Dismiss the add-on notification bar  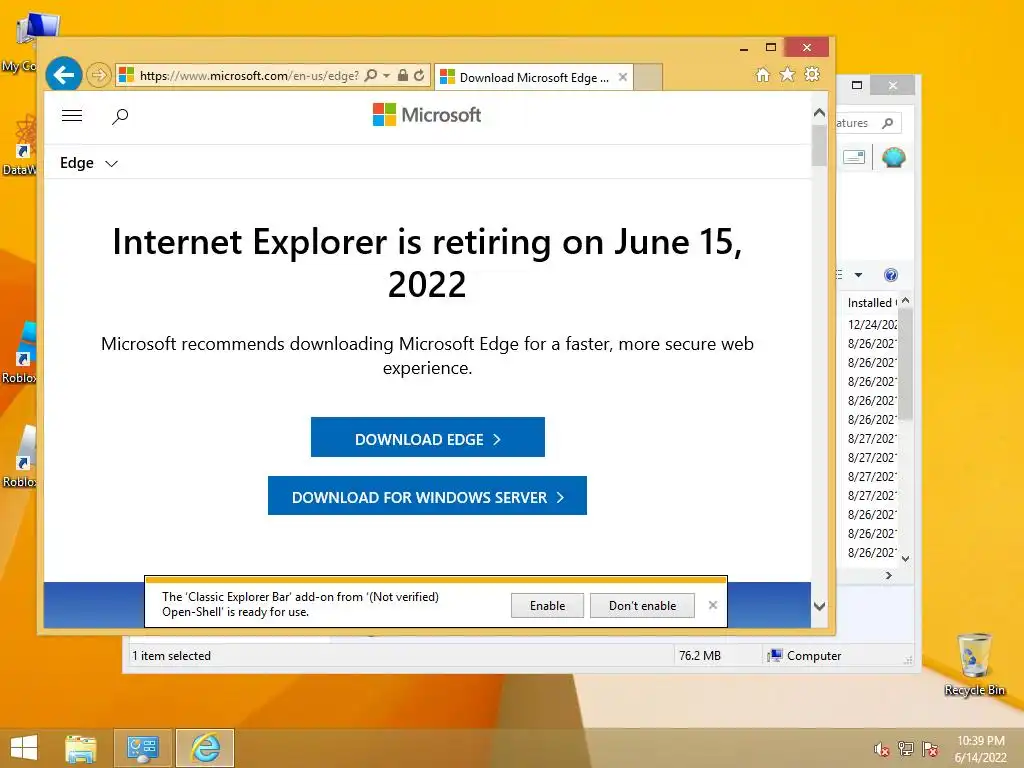(713, 605)
